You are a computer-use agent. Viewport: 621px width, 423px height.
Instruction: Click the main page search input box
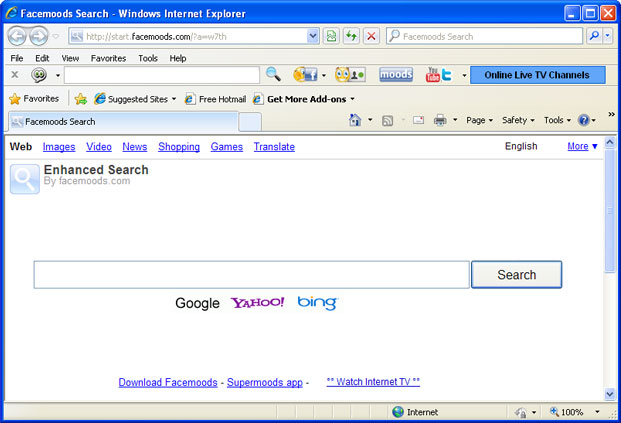pyautogui.click(x=251, y=274)
